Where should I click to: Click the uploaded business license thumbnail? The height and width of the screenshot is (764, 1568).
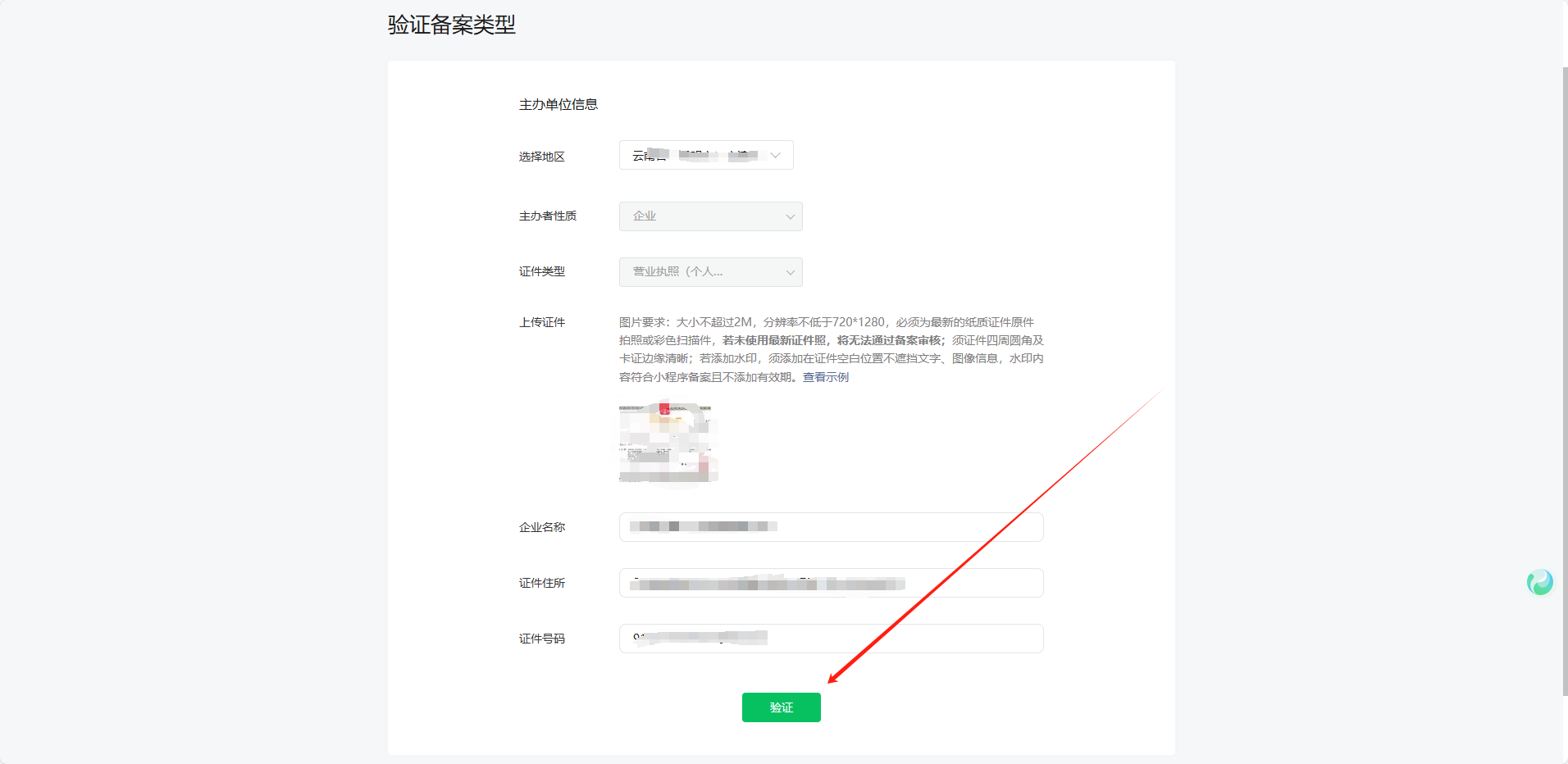668,443
